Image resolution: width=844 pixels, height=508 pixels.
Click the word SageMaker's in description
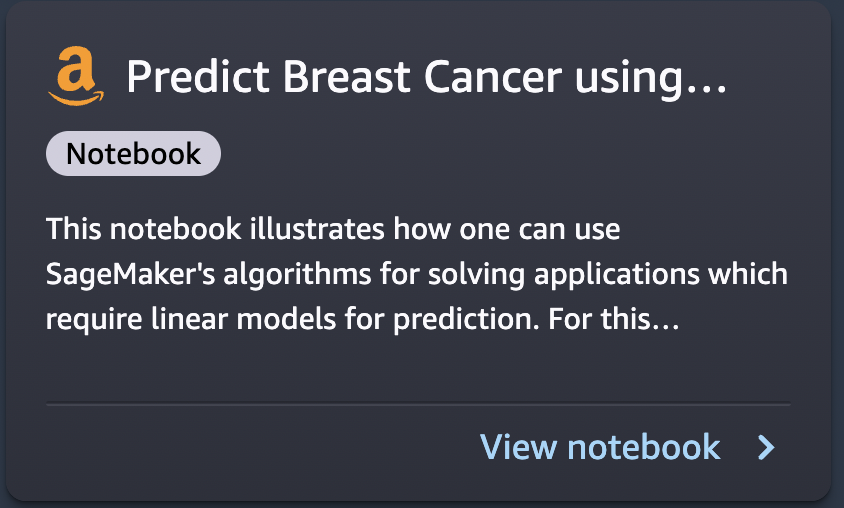[x=130, y=274]
